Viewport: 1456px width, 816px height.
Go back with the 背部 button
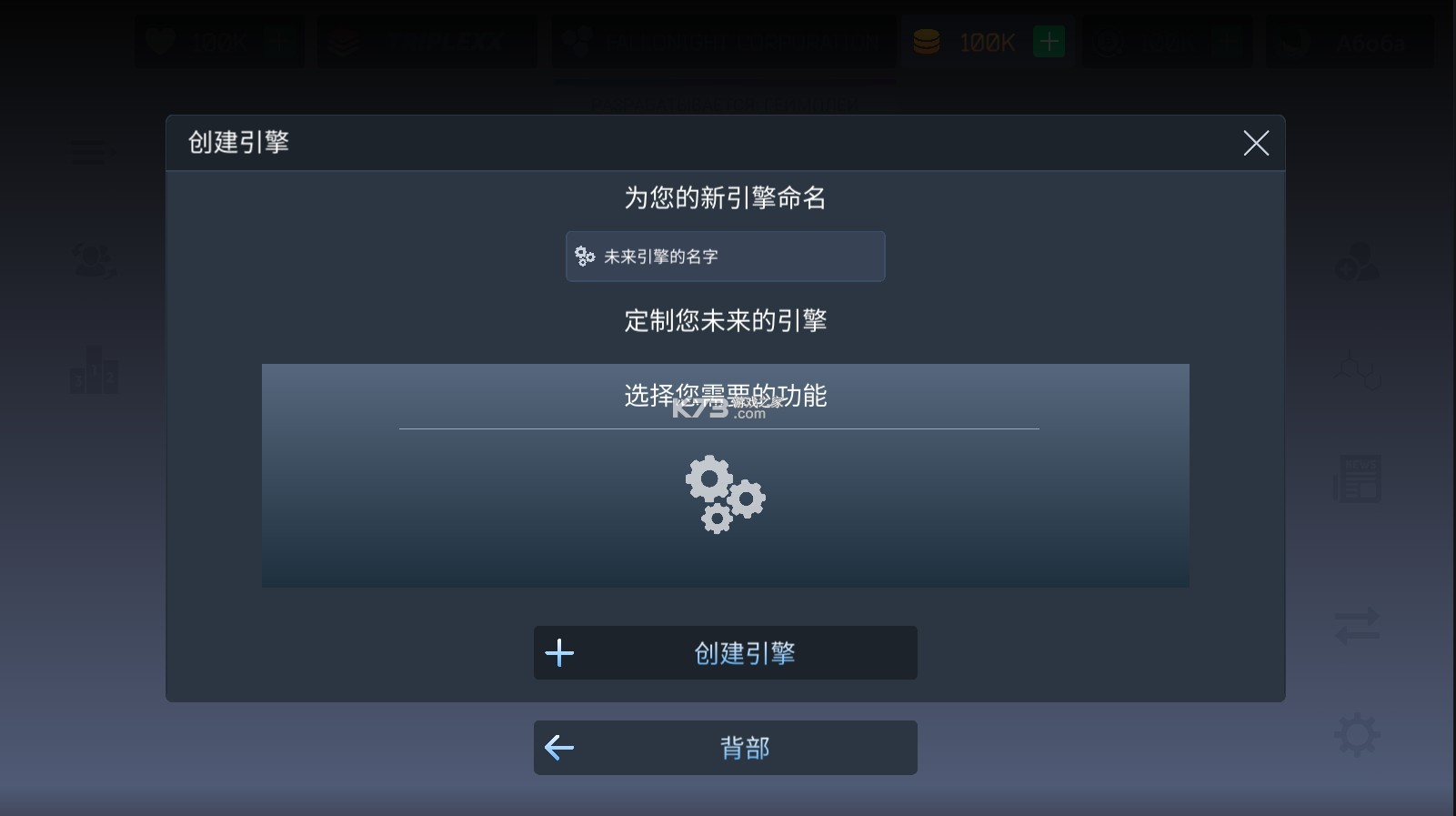pyautogui.click(x=725, y=748)
